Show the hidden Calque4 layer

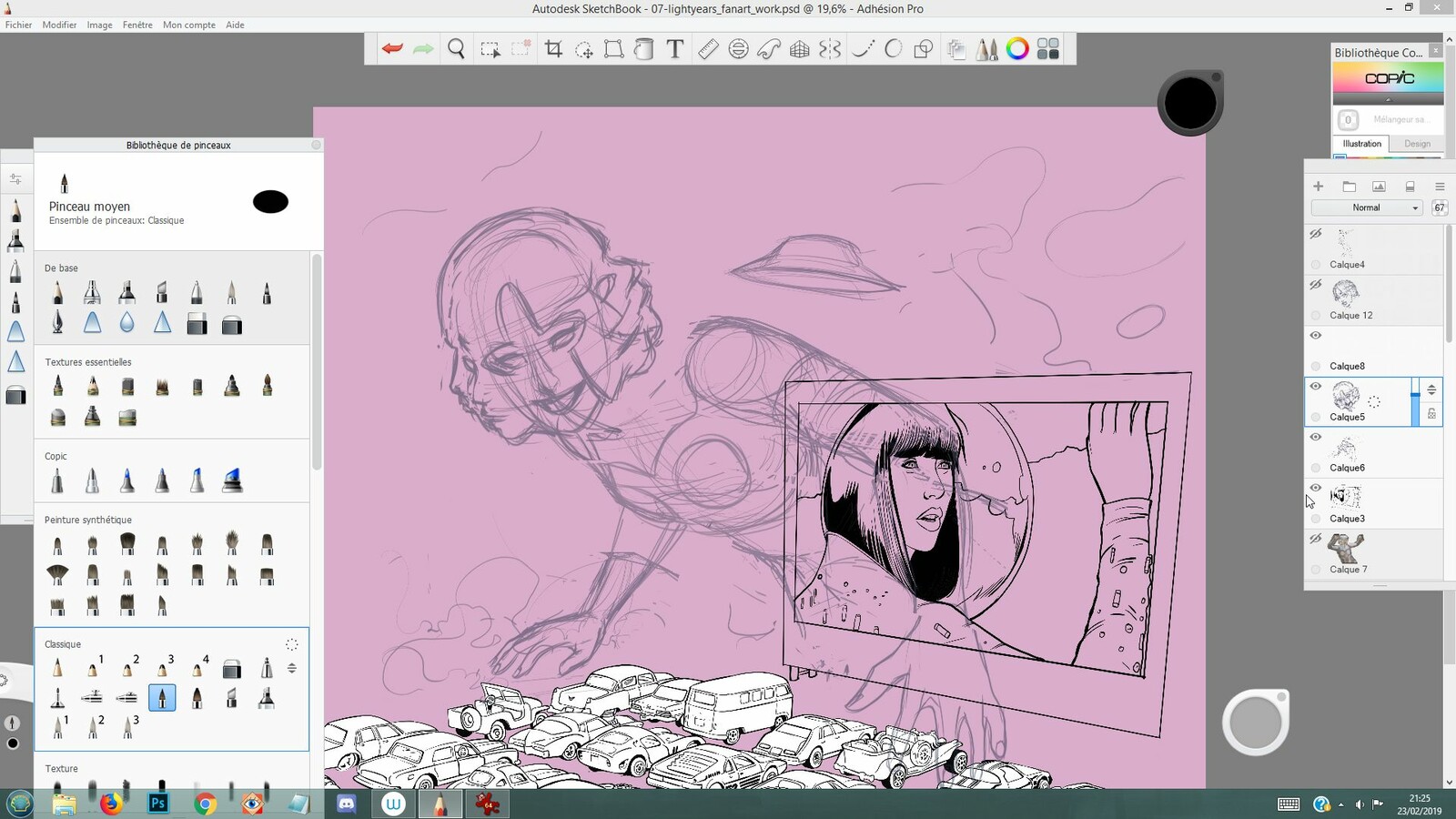pos(1316,234)
